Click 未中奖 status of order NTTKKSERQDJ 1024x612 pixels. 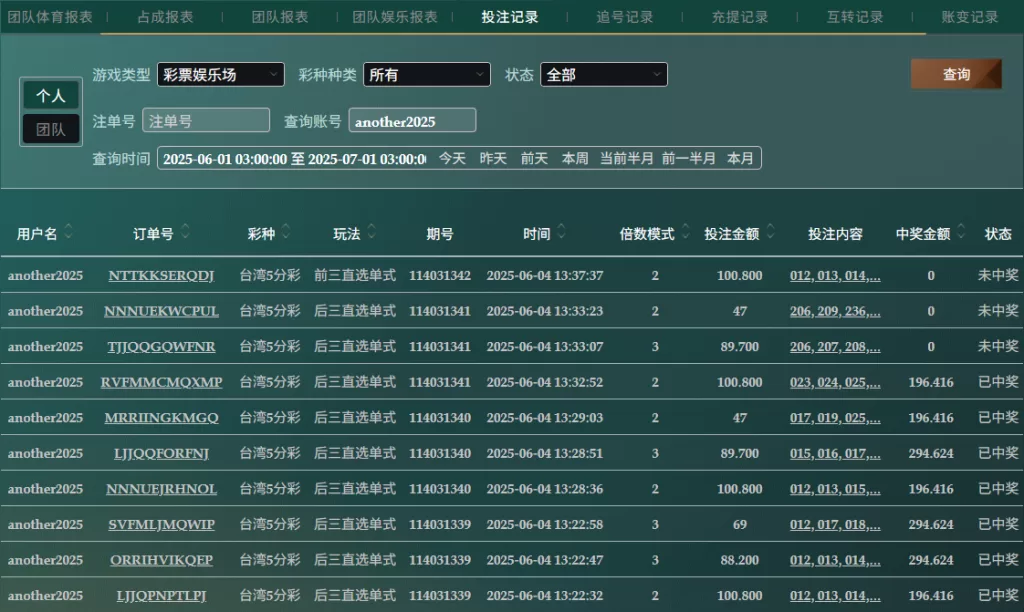coord(998,276)
